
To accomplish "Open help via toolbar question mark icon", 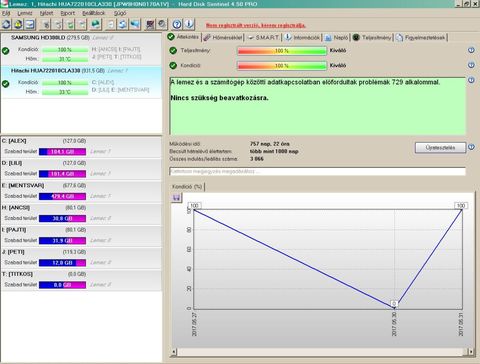I will pos(177,24).
